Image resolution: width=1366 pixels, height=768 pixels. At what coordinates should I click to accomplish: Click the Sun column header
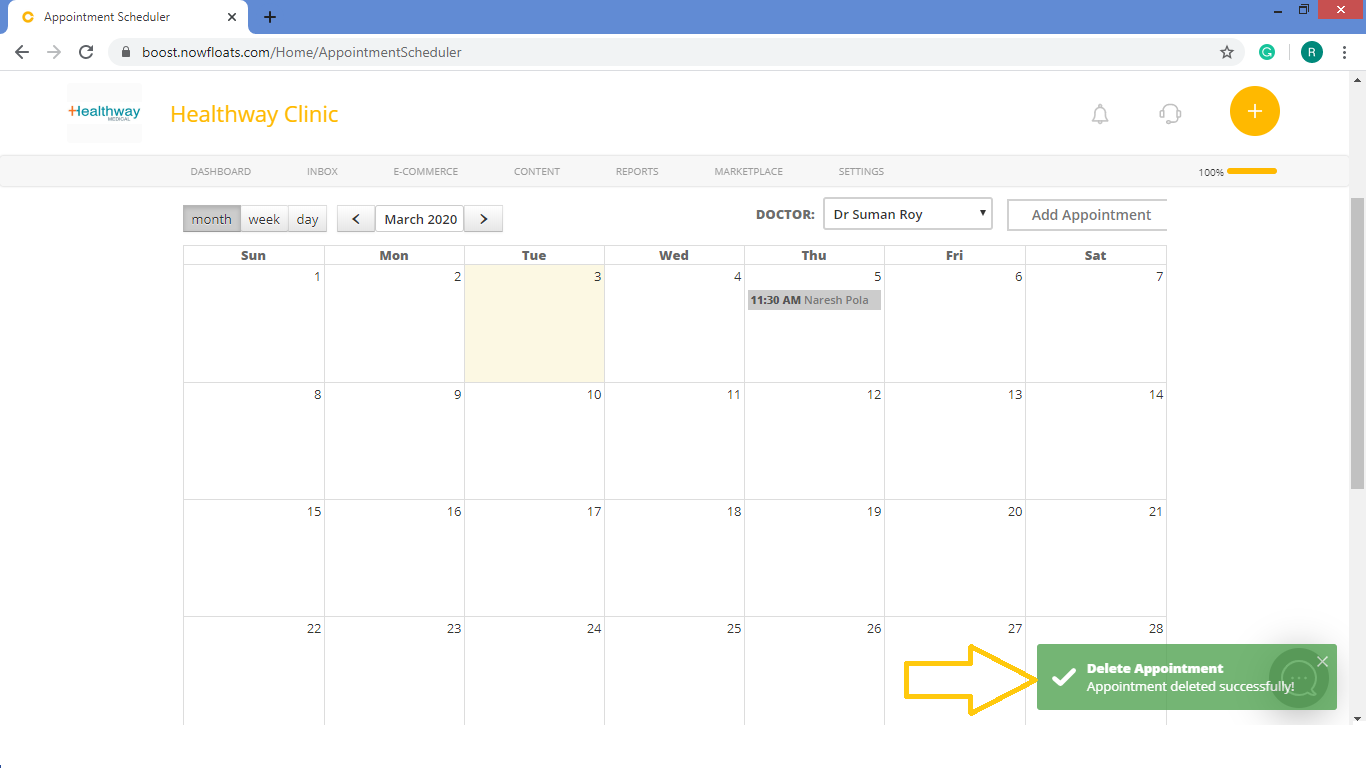coord(254,255)
